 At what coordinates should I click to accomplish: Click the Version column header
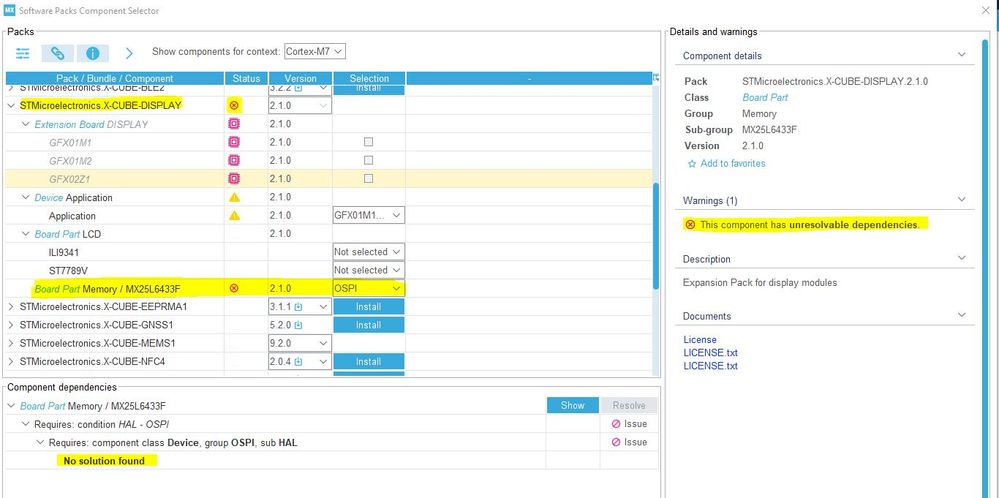[x=300, y=78]
